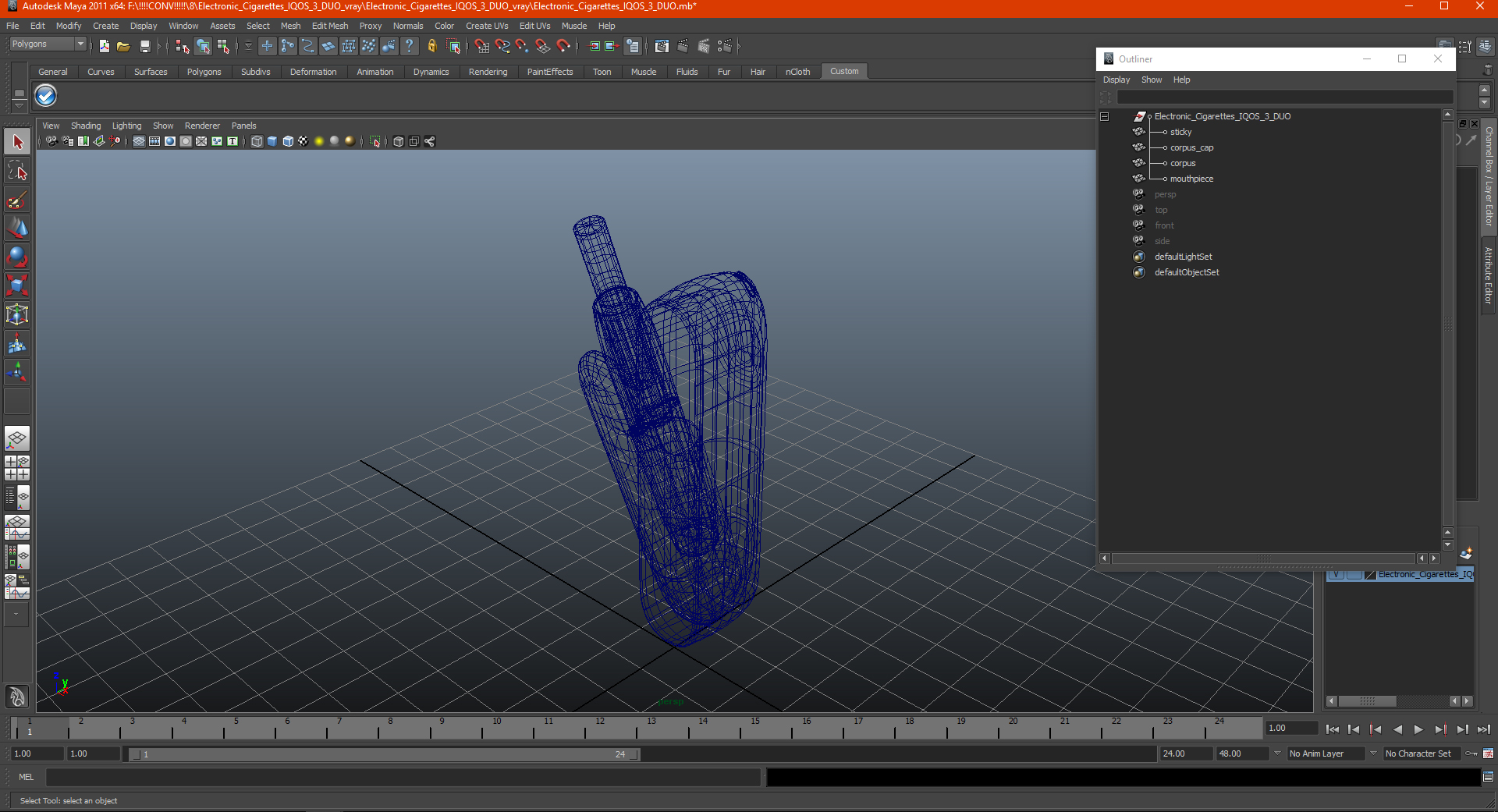Viewport: 1498px width, 812px height.
Task: Open the viewport Shading menu
Action: [86, 126]
